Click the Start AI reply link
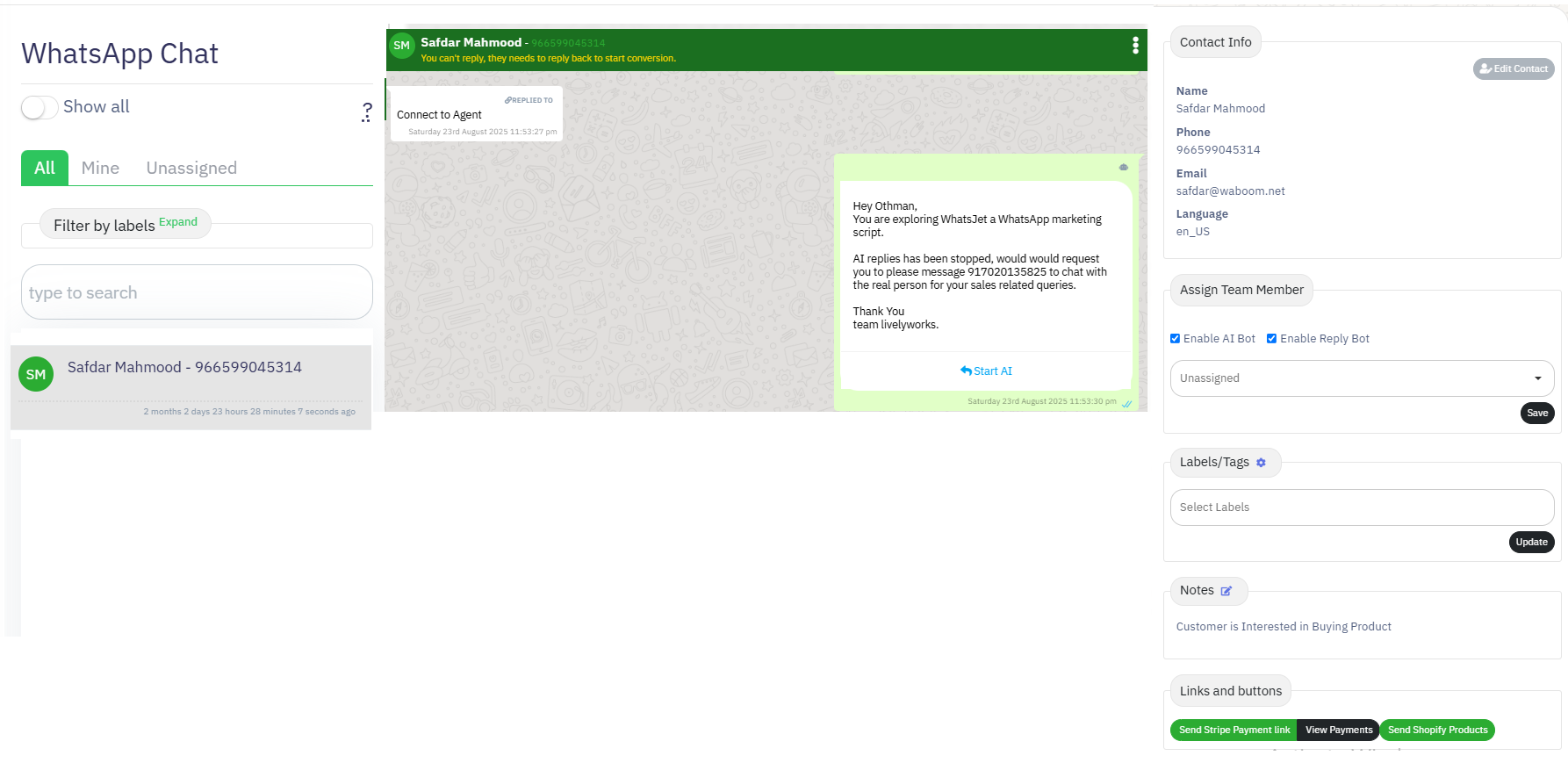 [986, 371]
